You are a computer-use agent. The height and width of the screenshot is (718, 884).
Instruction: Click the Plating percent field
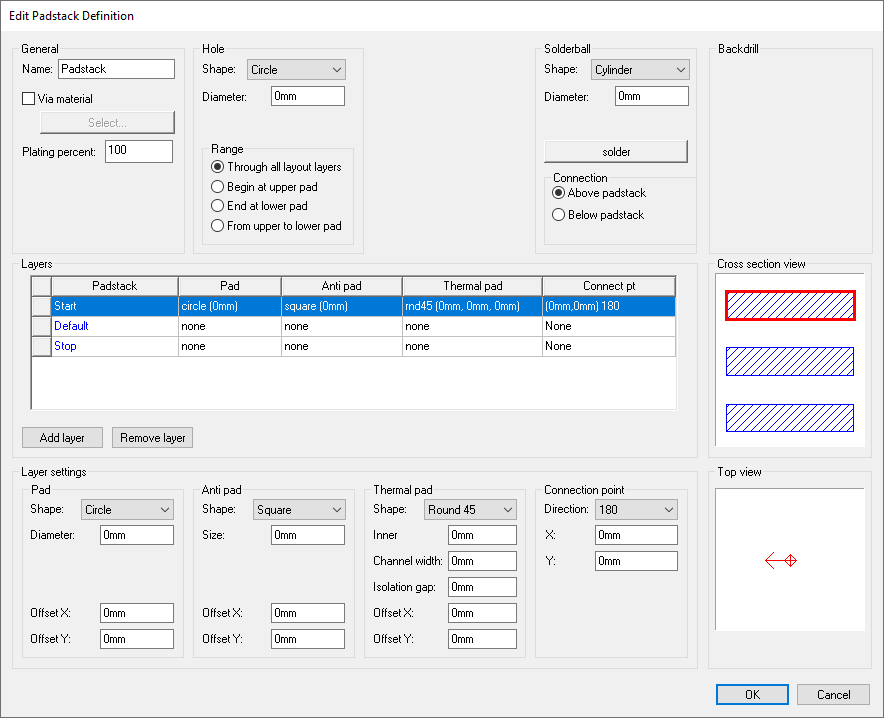point(138,151)
